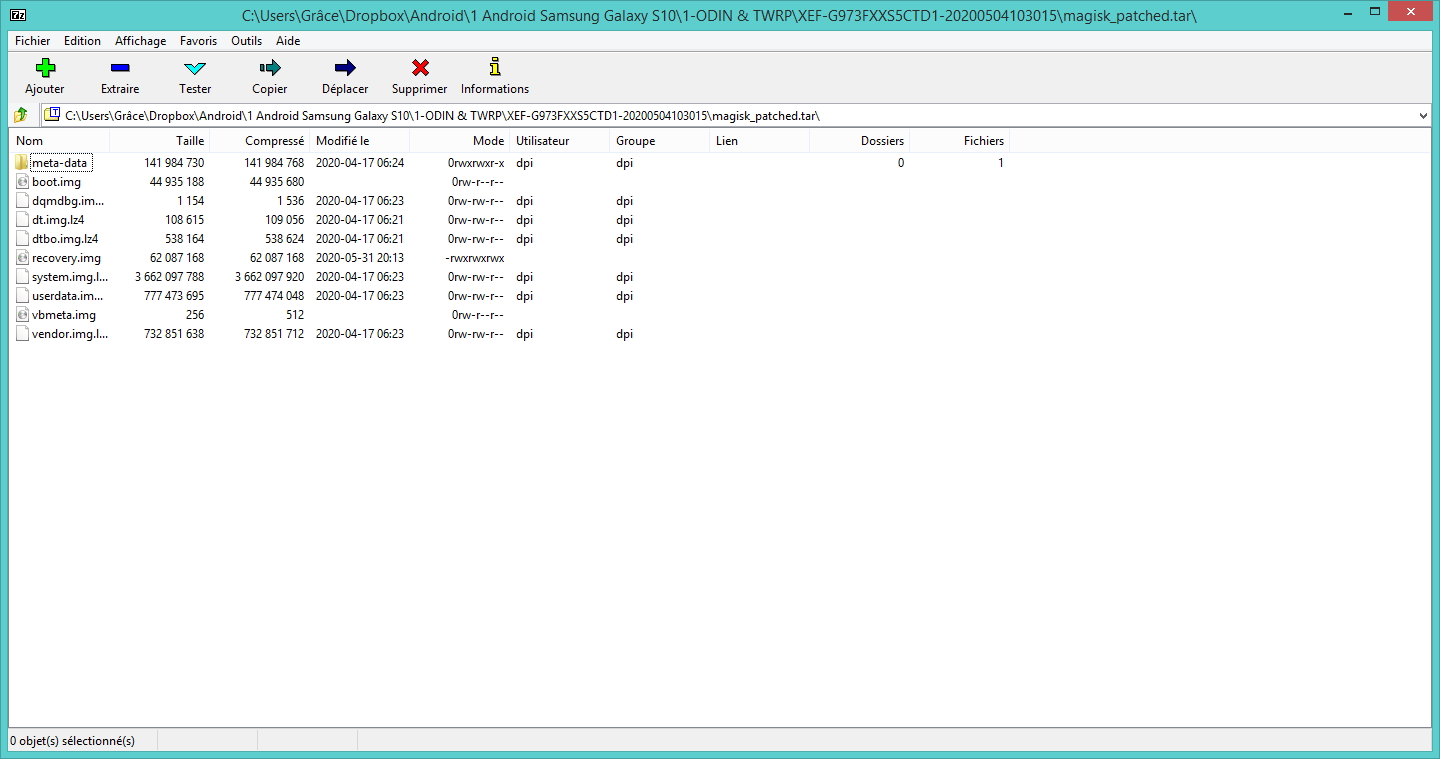Viewport: 1440px width, 759px height.
Task: Expand the address bar path dropdown
Action: (x=1423, y=116)
